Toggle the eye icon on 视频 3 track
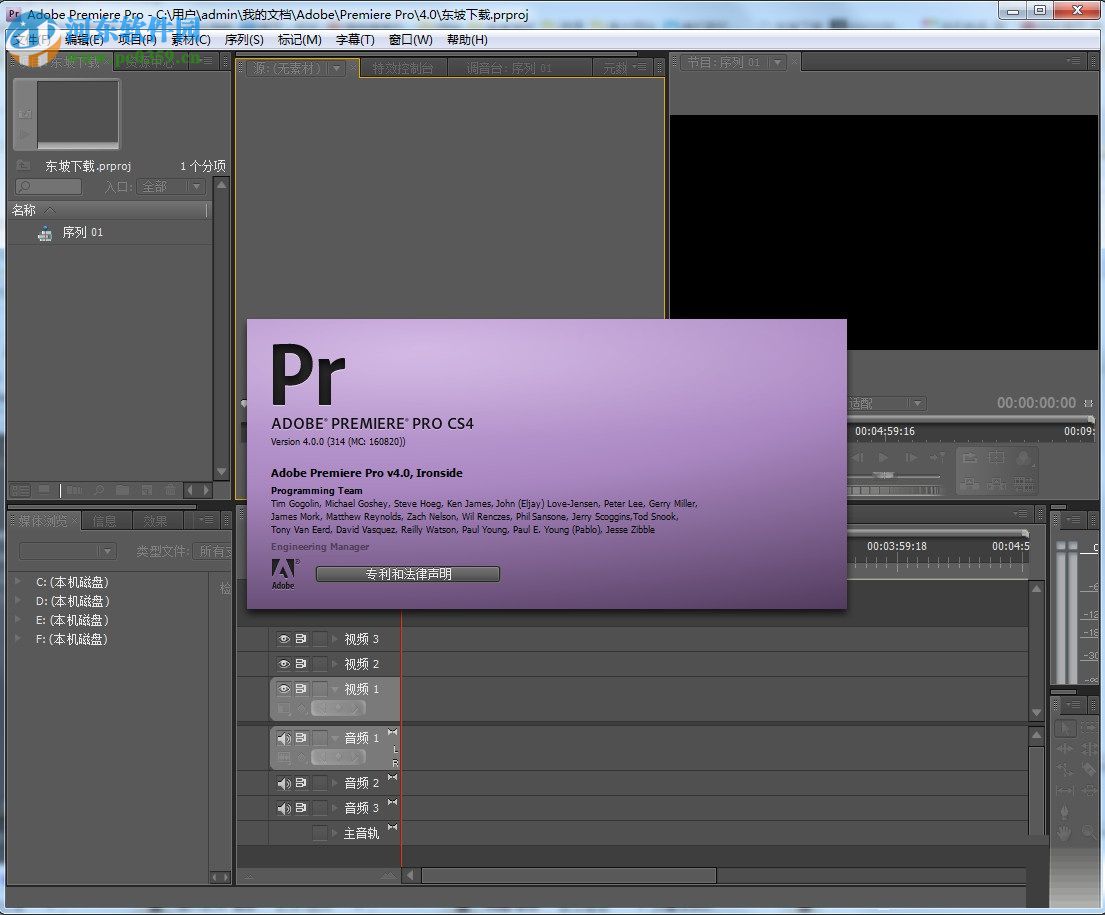1105x915 pixels. point(284,639)
